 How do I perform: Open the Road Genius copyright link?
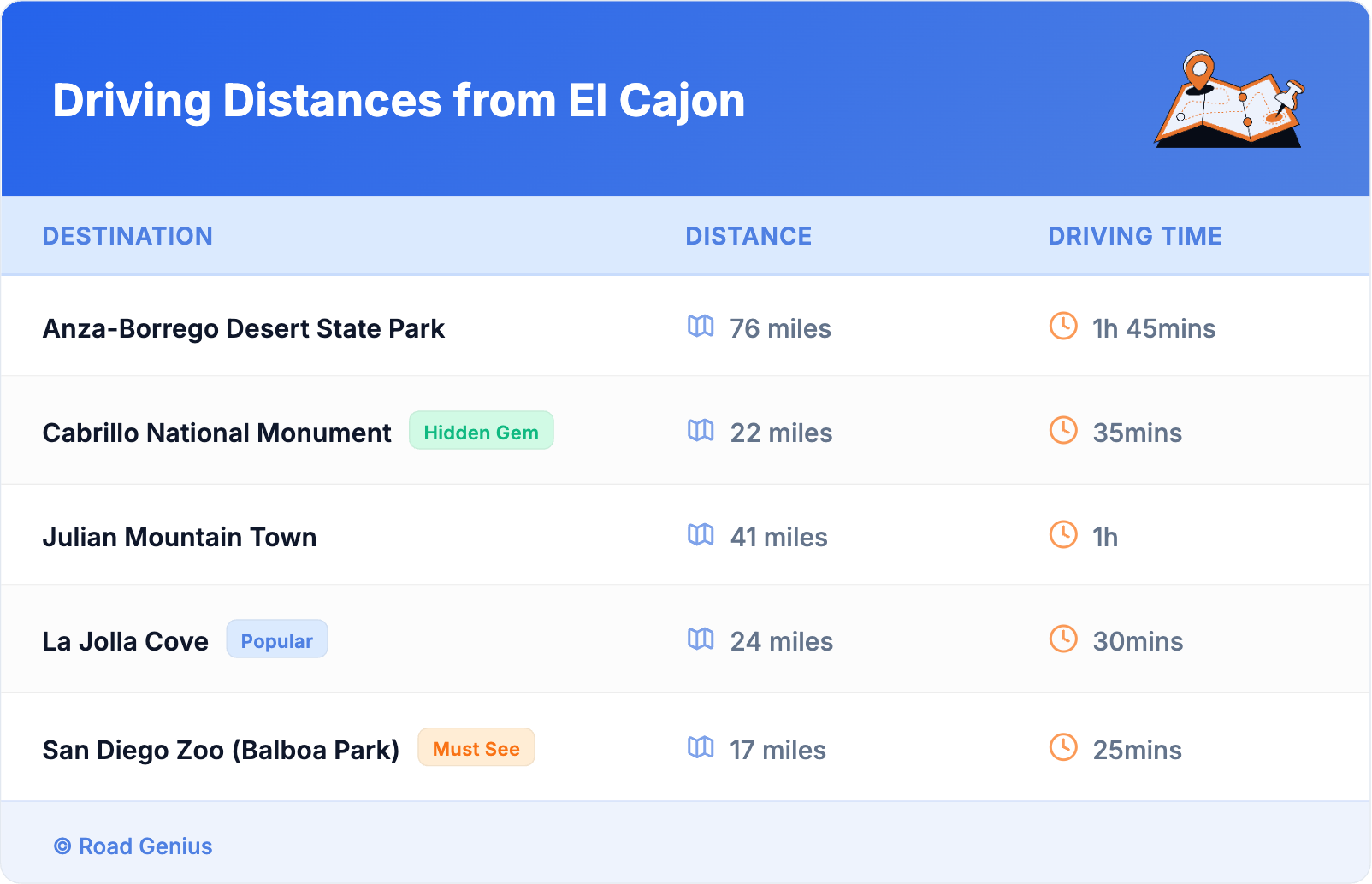point(133,846)
